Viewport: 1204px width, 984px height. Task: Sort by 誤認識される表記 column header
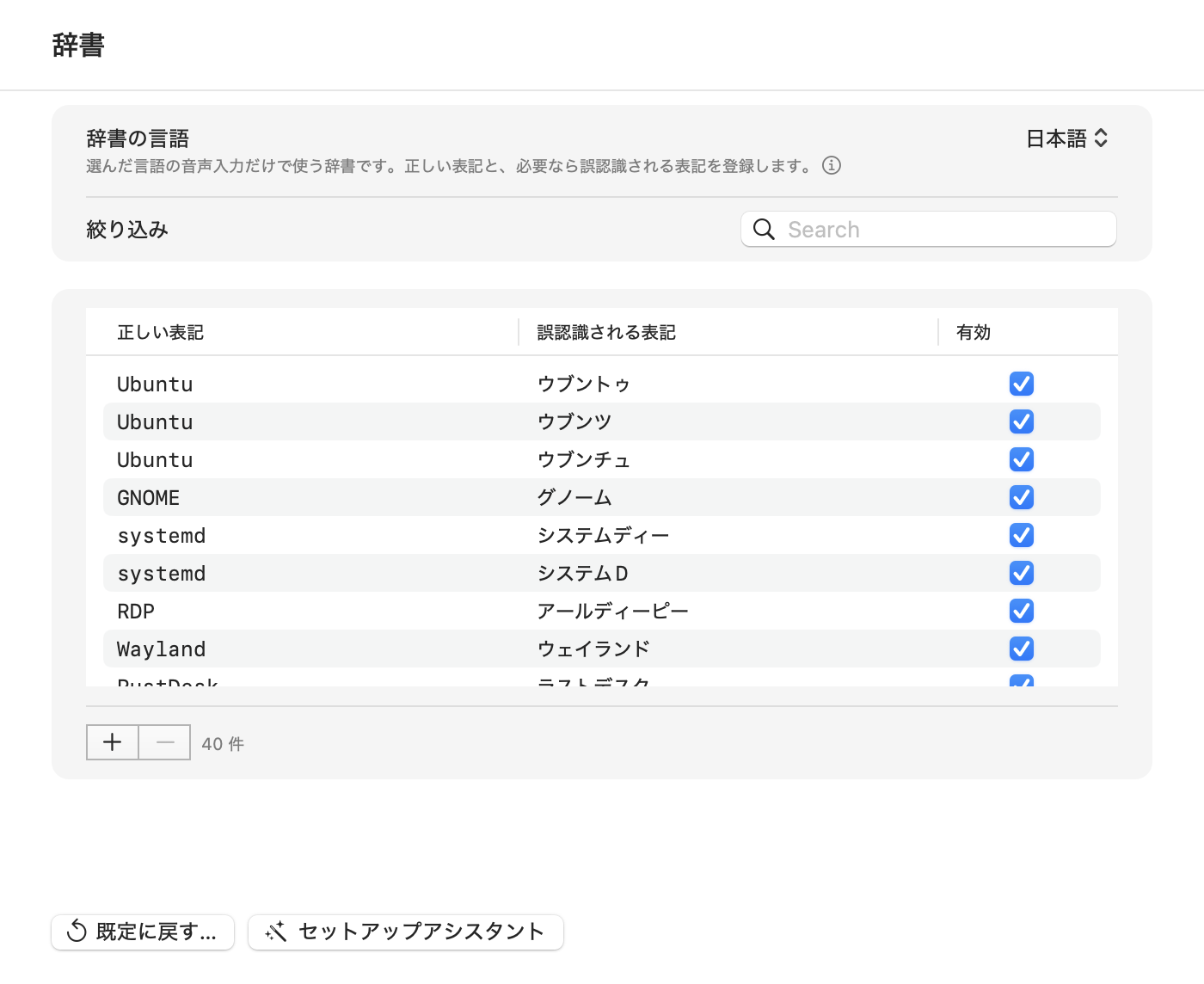[606, 332]
